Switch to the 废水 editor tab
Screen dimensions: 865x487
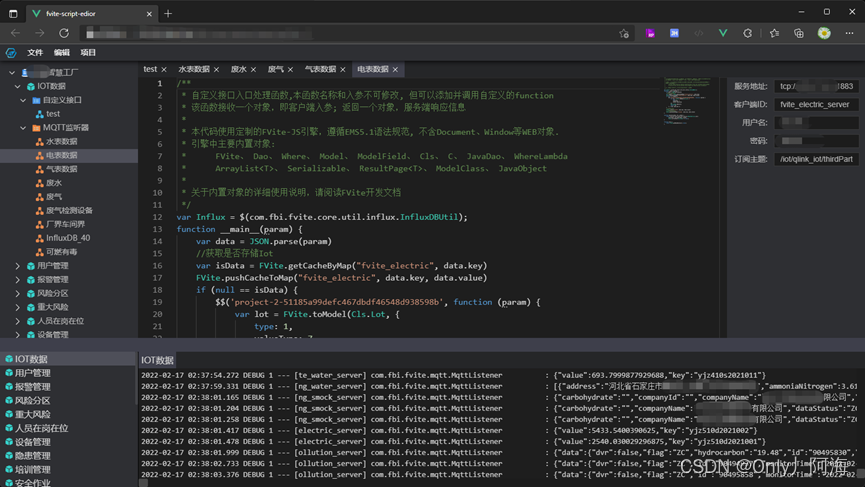[239, 69]
